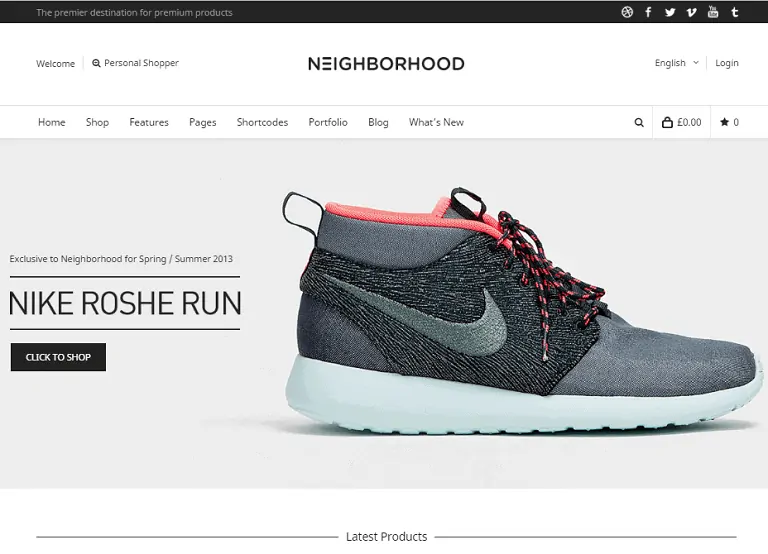This screenshot has height=554, width=768.
Task: Open the Shop menu
Action: coord(97,122)
